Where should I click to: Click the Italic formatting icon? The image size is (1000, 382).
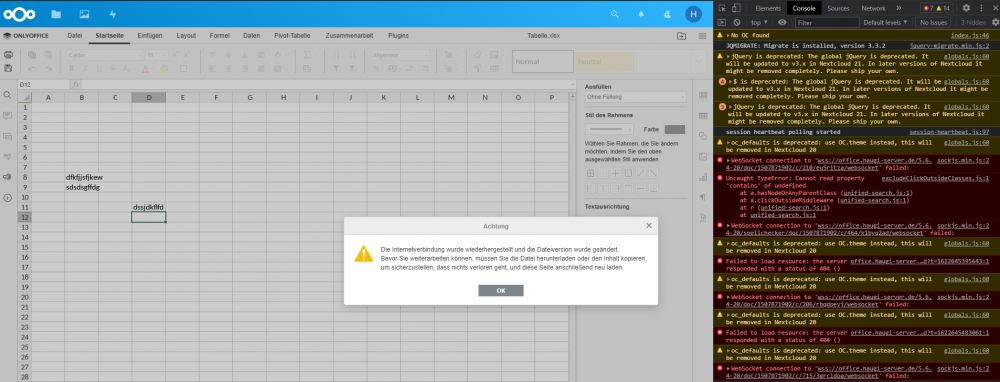pyautogui.click(x=86, y=68)
